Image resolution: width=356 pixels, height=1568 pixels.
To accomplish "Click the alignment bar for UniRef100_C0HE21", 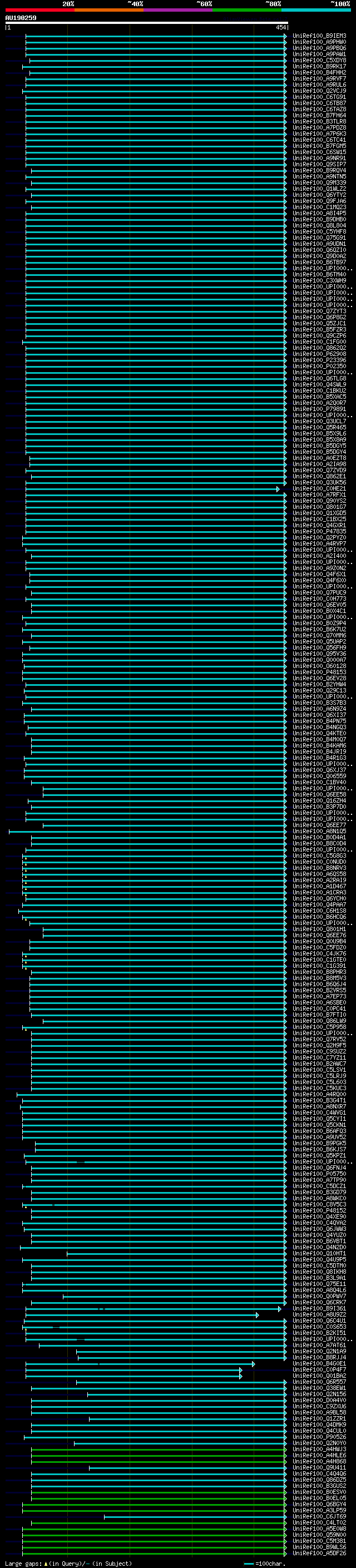I will pos(152,489).
